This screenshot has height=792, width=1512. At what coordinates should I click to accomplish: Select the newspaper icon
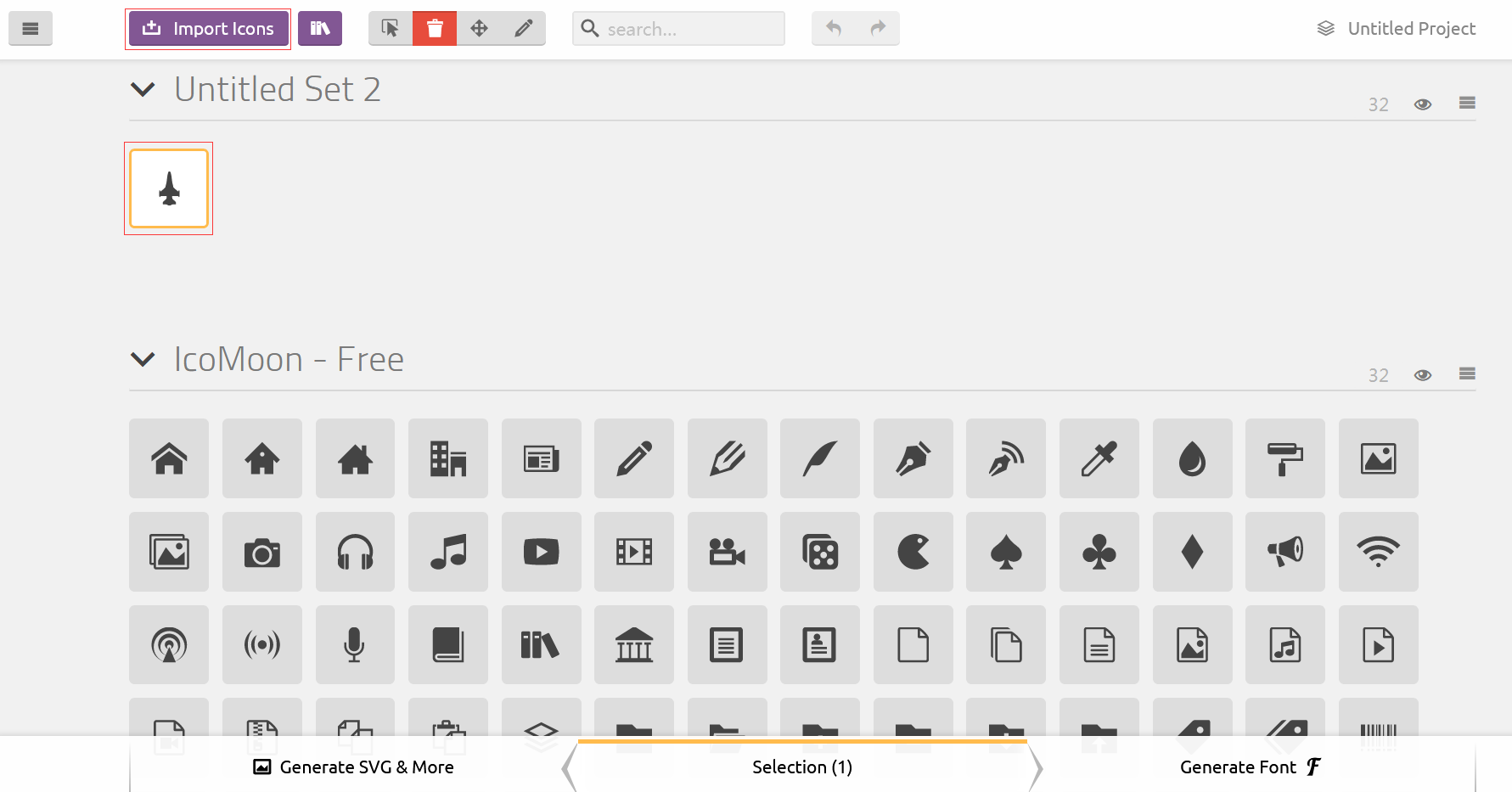542,458
